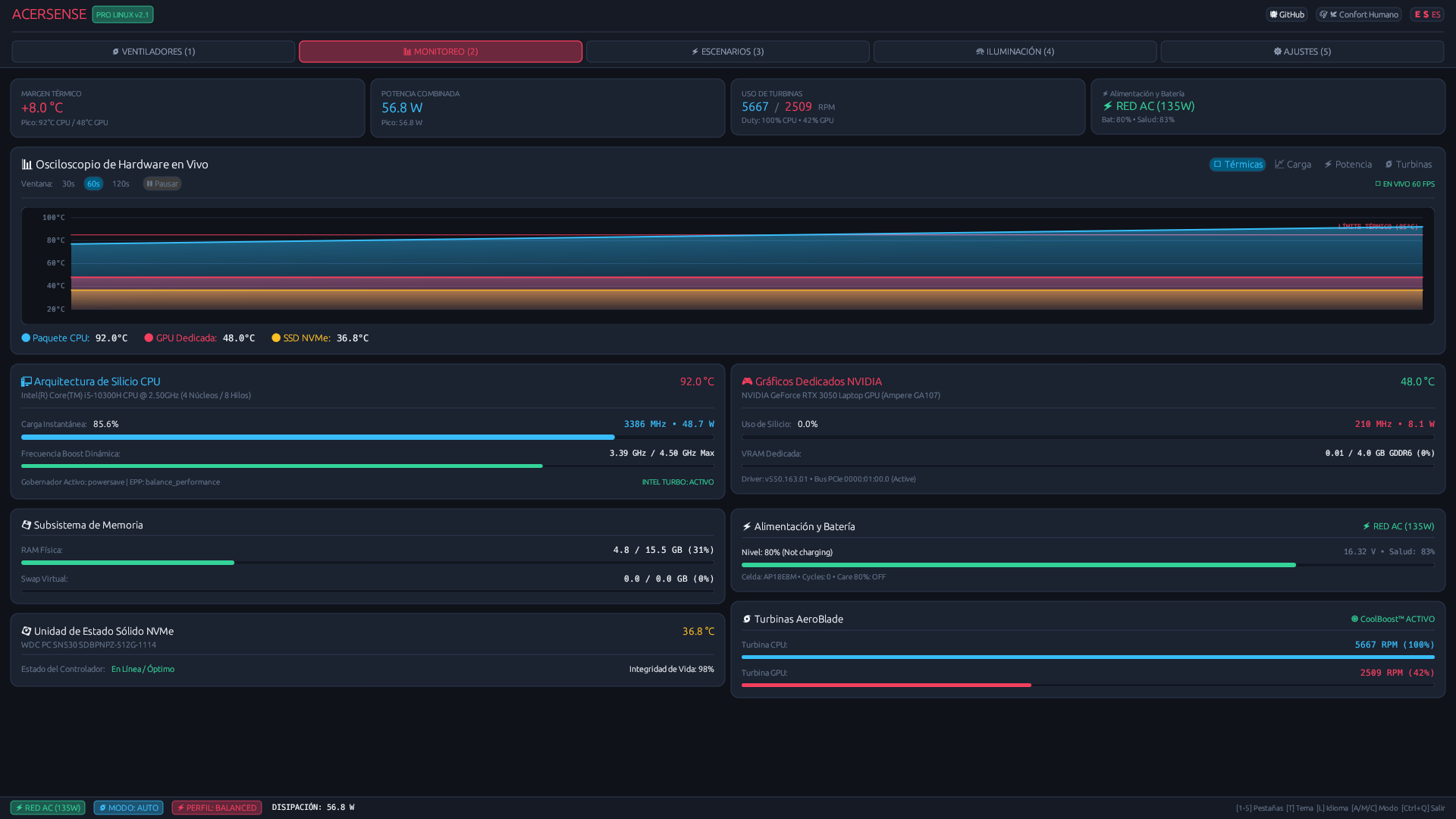Click the RED AC (135W) label in battery panel
Image resolution: width=1456 pixels, height=819 pixels.
click(x=1398, y=526)
